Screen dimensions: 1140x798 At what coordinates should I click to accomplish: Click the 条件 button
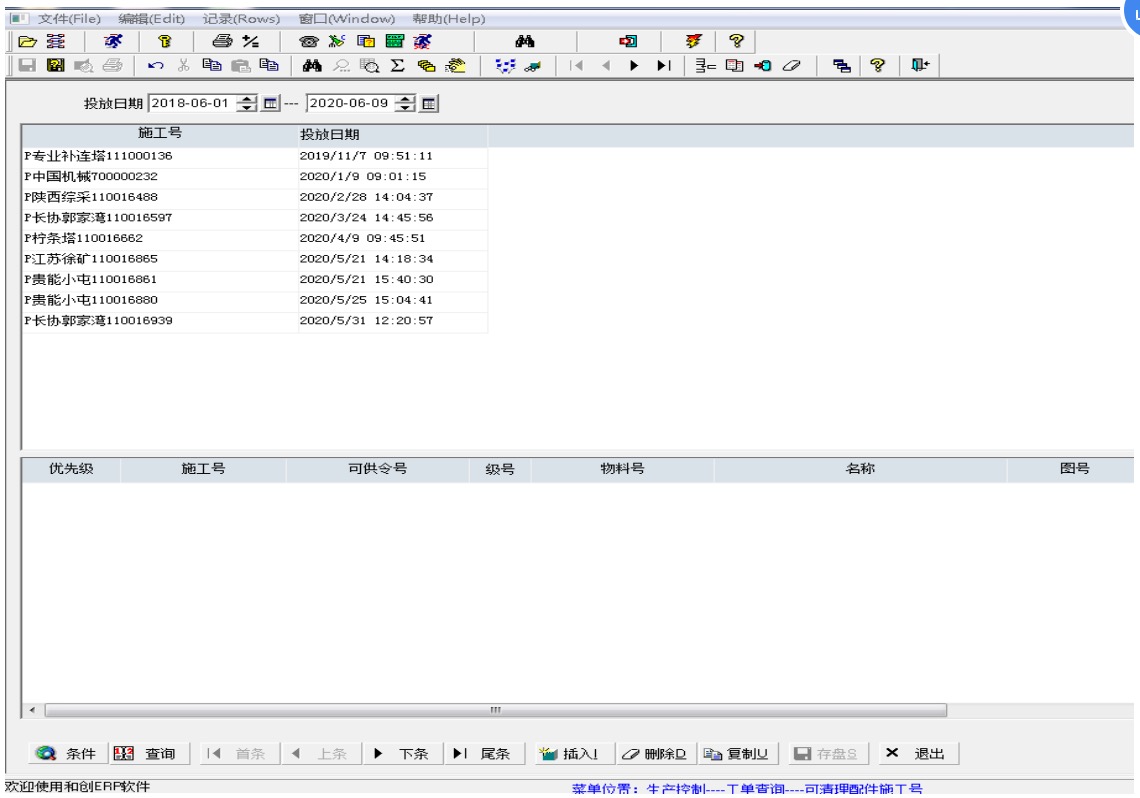[x=67, y=754]
